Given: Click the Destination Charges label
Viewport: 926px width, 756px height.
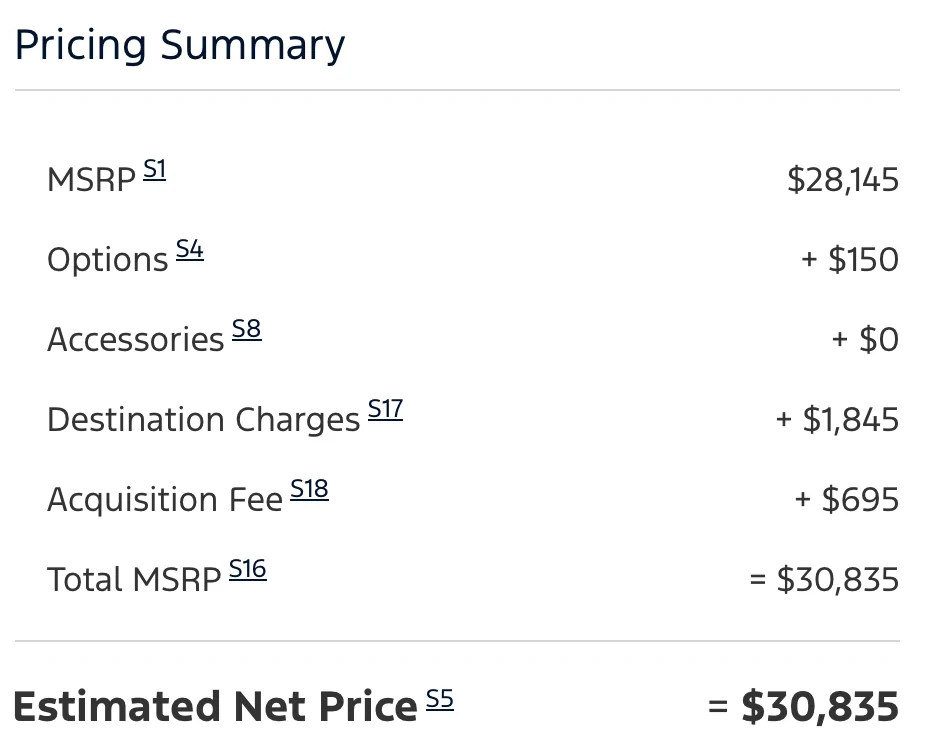Looking at the screenshot, I should 204,420.
